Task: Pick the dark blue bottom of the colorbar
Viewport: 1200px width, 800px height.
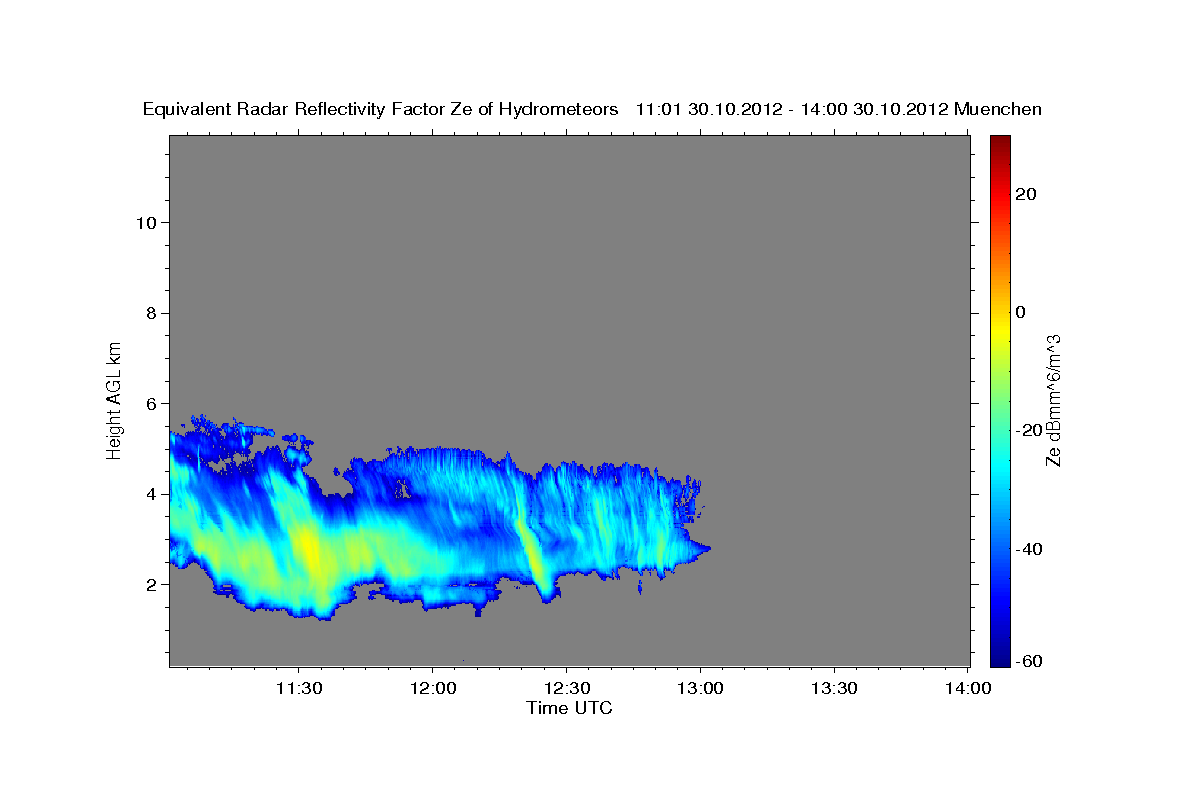Action: pos(1000,658)
